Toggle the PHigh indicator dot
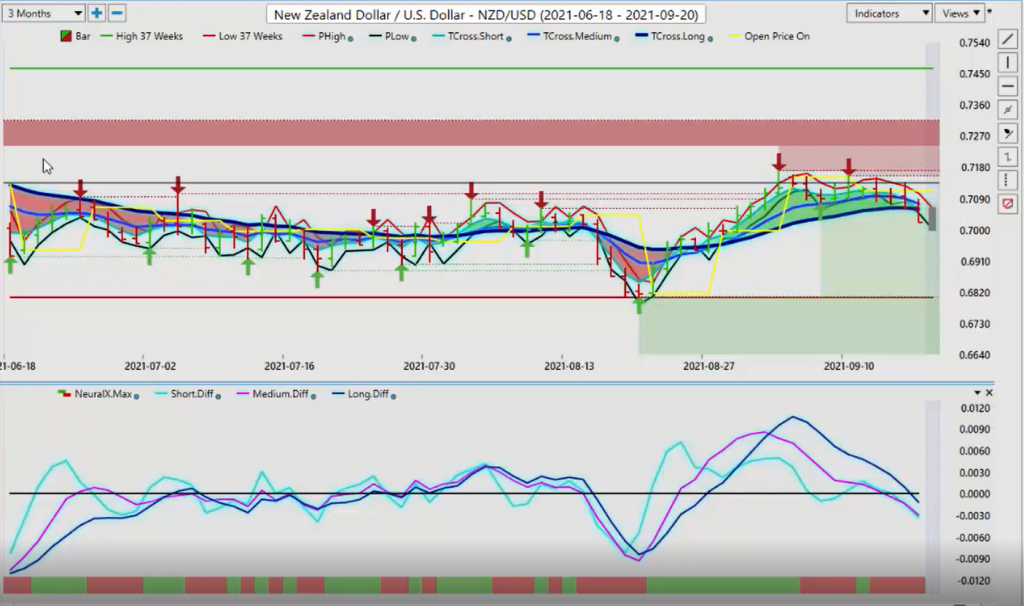The height and width of the screenshot is (606, 1024). tap(351, 39)
